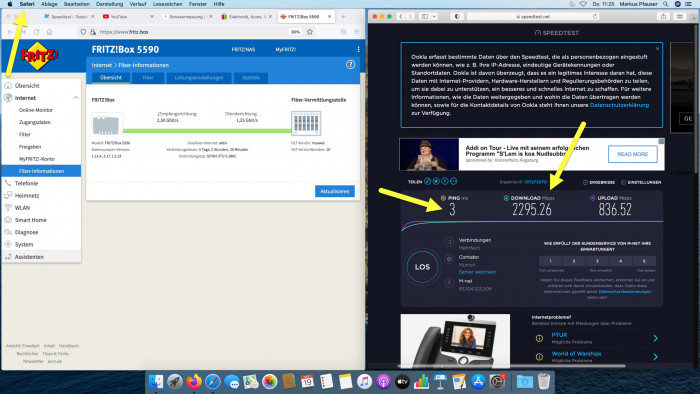700x394 pixels.
Task: Click the LOS start button on Speedtest
Action: tap(422, 267)
